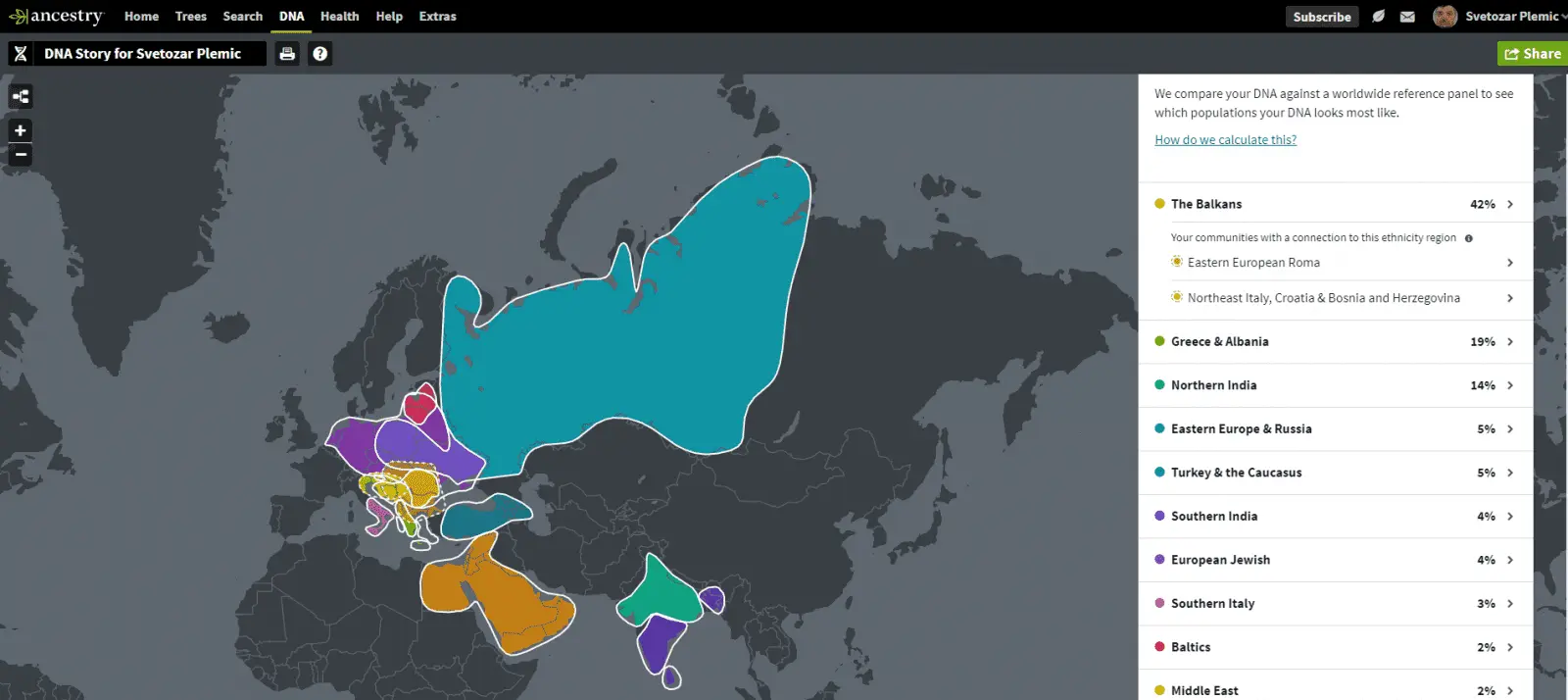Select Southern India 4% row
Viewport: 1568px width, 700px height.
[1335, 517]
